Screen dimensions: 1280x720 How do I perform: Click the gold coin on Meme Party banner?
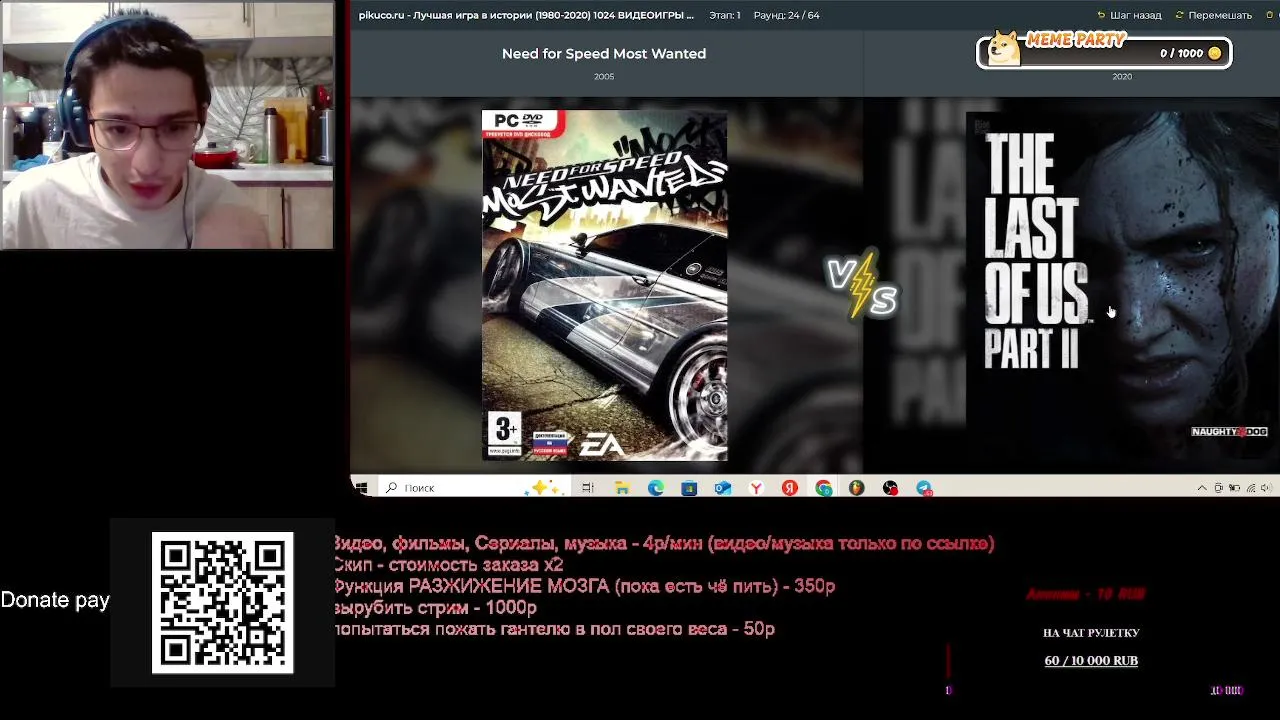click(1215, 53)
